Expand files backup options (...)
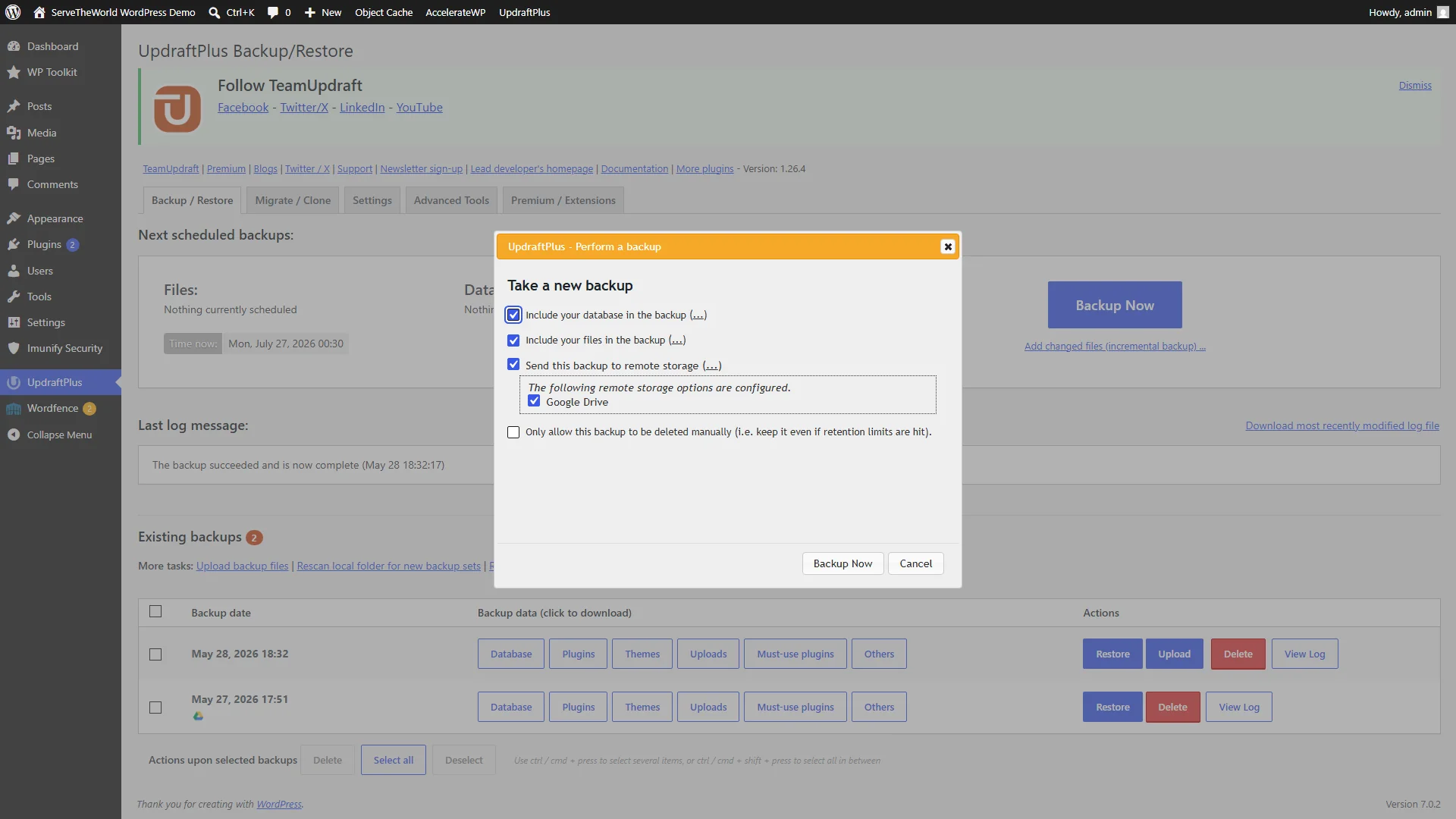The width and height of the screenshot is (1456, 819). [x=677, y=340]
